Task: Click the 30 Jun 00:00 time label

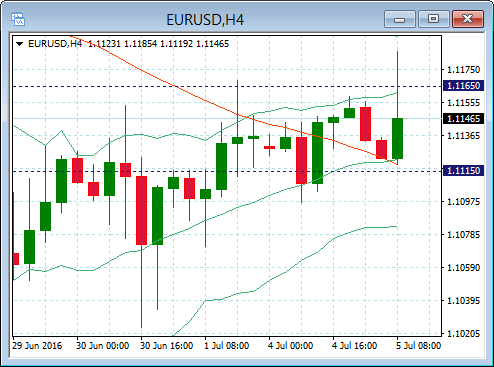Action: (x=103, y=346)
